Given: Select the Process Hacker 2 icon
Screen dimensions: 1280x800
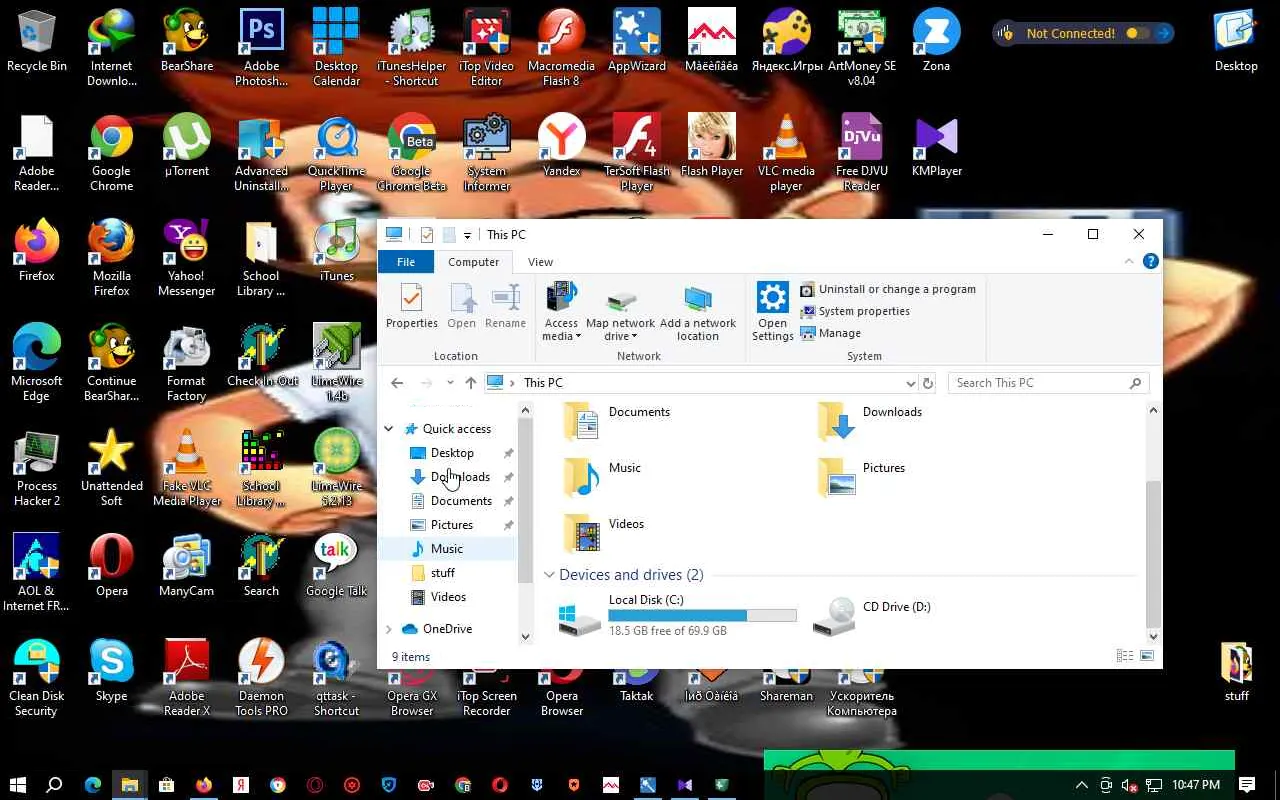Looking at the screenshot, I should pyautogui.click(x=37, y=468).
